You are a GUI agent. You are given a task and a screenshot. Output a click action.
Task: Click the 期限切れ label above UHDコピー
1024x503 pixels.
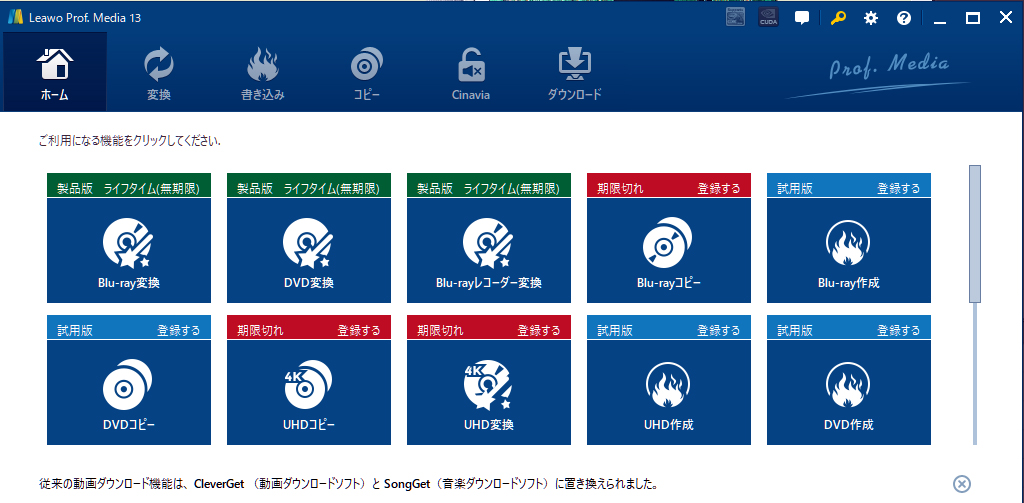(261, 331)
